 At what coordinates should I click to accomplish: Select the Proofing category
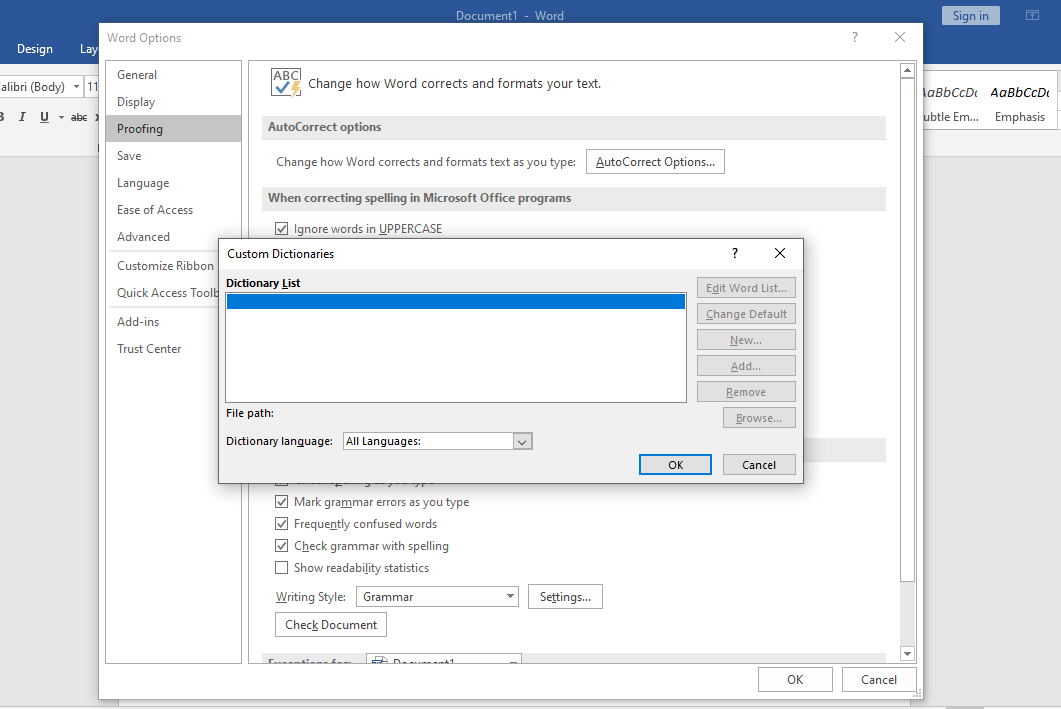pos(173,129)
